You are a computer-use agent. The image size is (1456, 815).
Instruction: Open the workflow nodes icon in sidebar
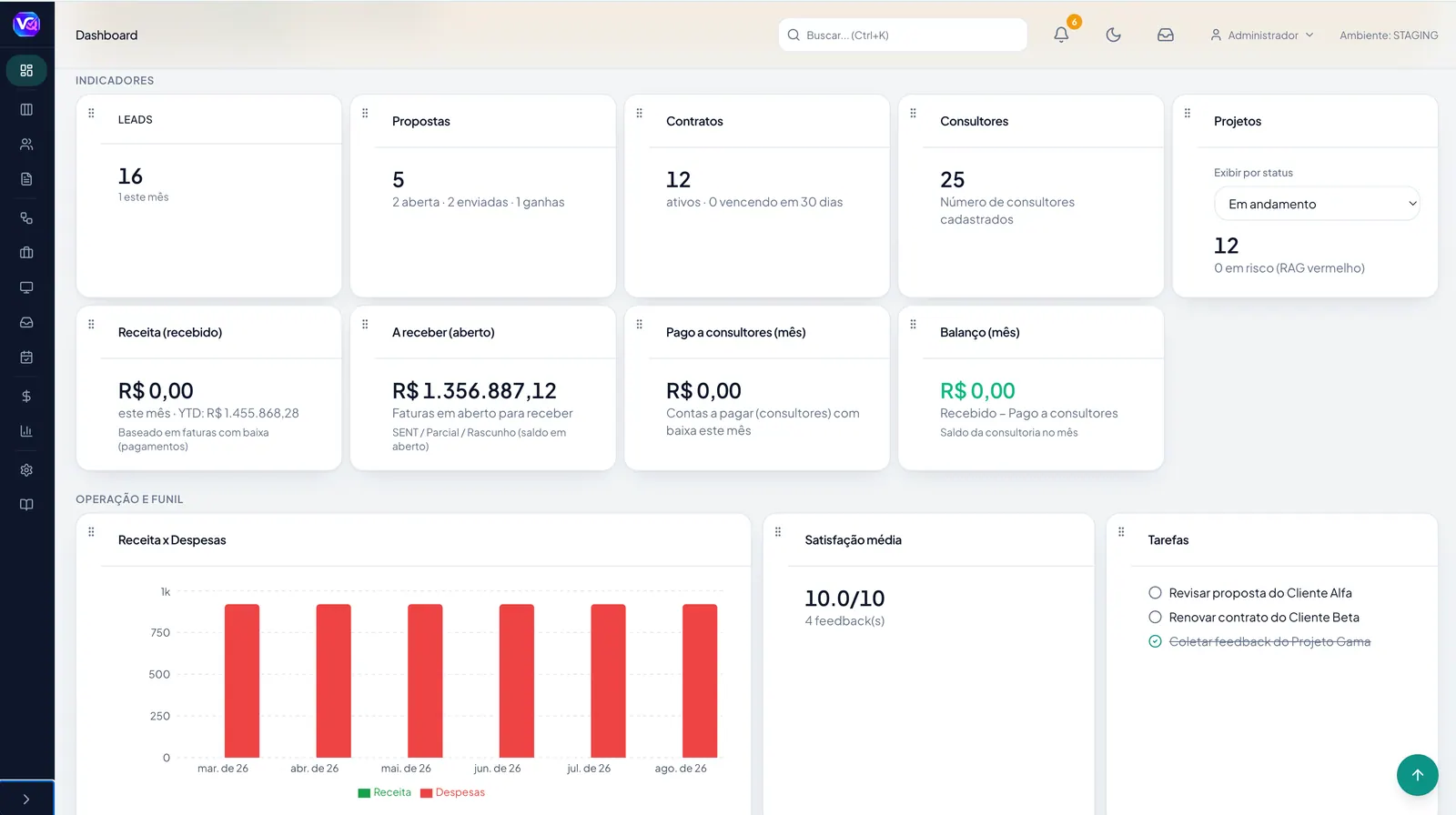(x=26, y=218)
